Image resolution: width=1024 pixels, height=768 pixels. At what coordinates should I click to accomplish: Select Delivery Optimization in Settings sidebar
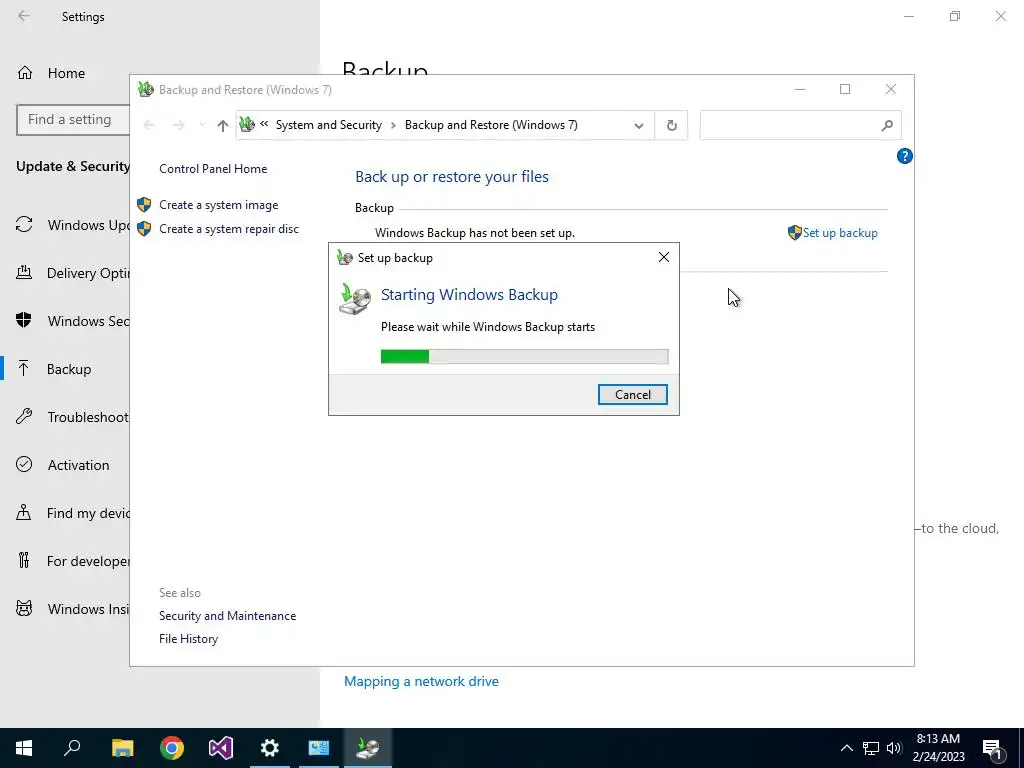pos(65,273)
